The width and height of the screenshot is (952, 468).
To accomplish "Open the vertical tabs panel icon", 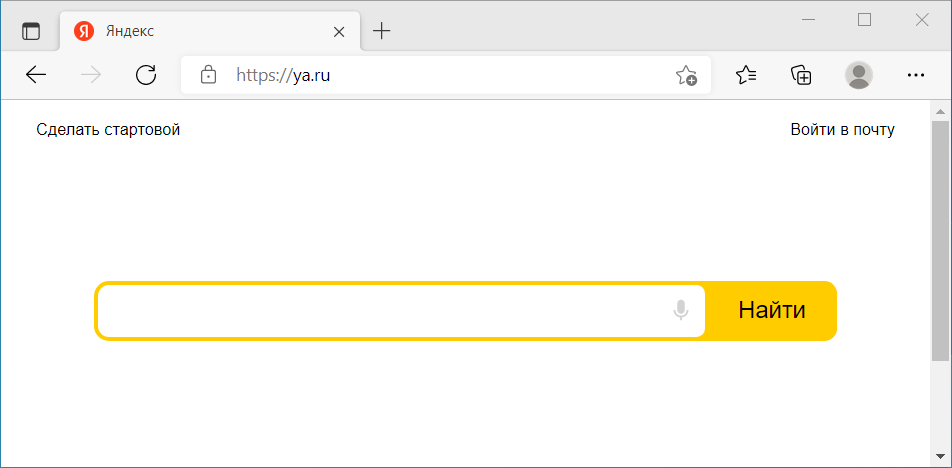I will 30,31.
